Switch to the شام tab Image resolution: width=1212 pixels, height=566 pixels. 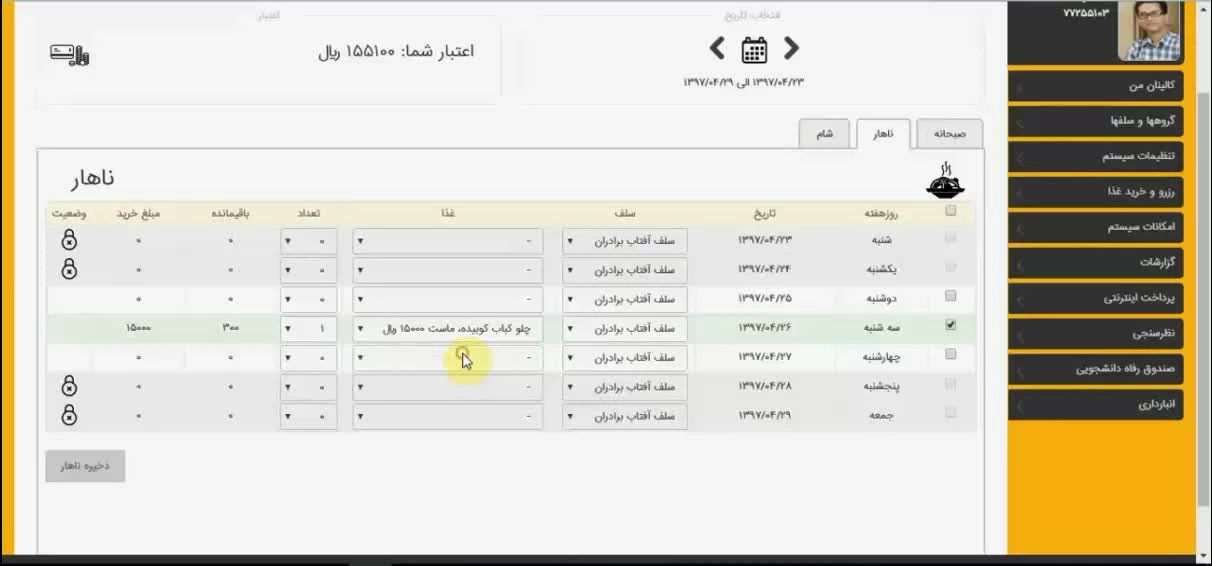tap(824, 133)
